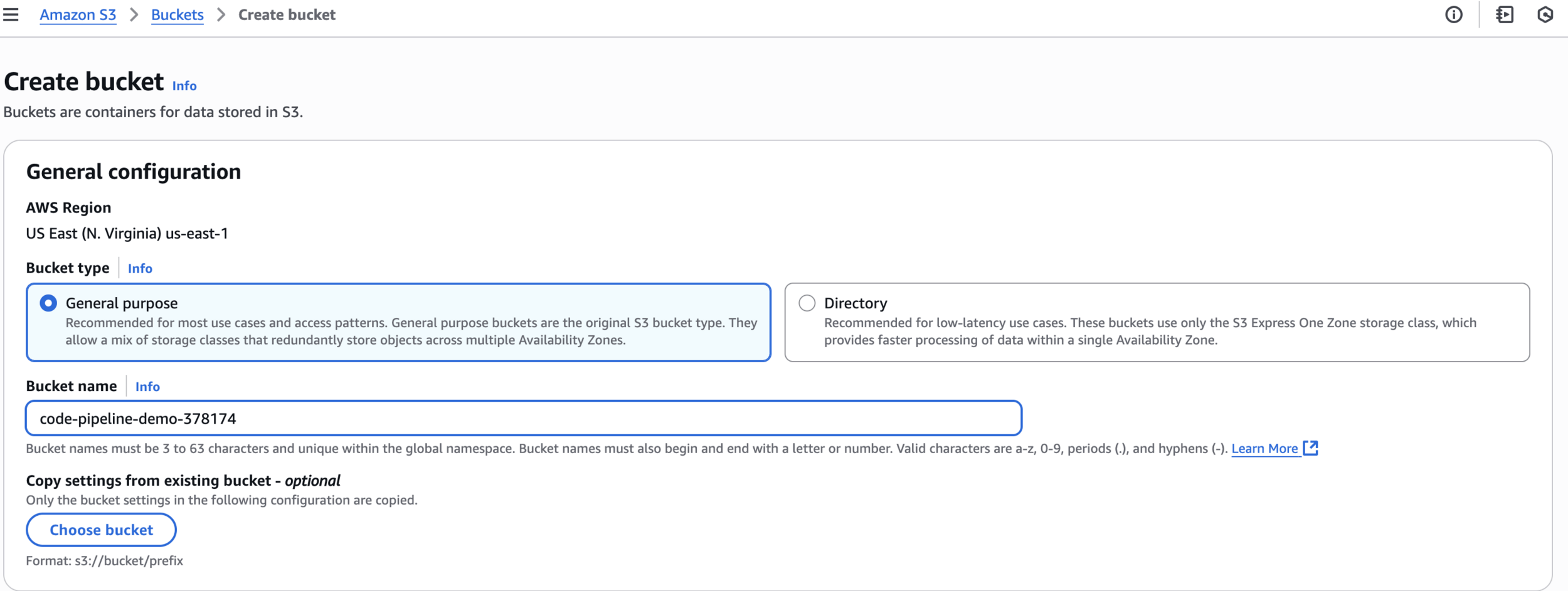Click the external link icon after Learn More
This screenshot has width=1568, height=591.
click(1310, 447)
